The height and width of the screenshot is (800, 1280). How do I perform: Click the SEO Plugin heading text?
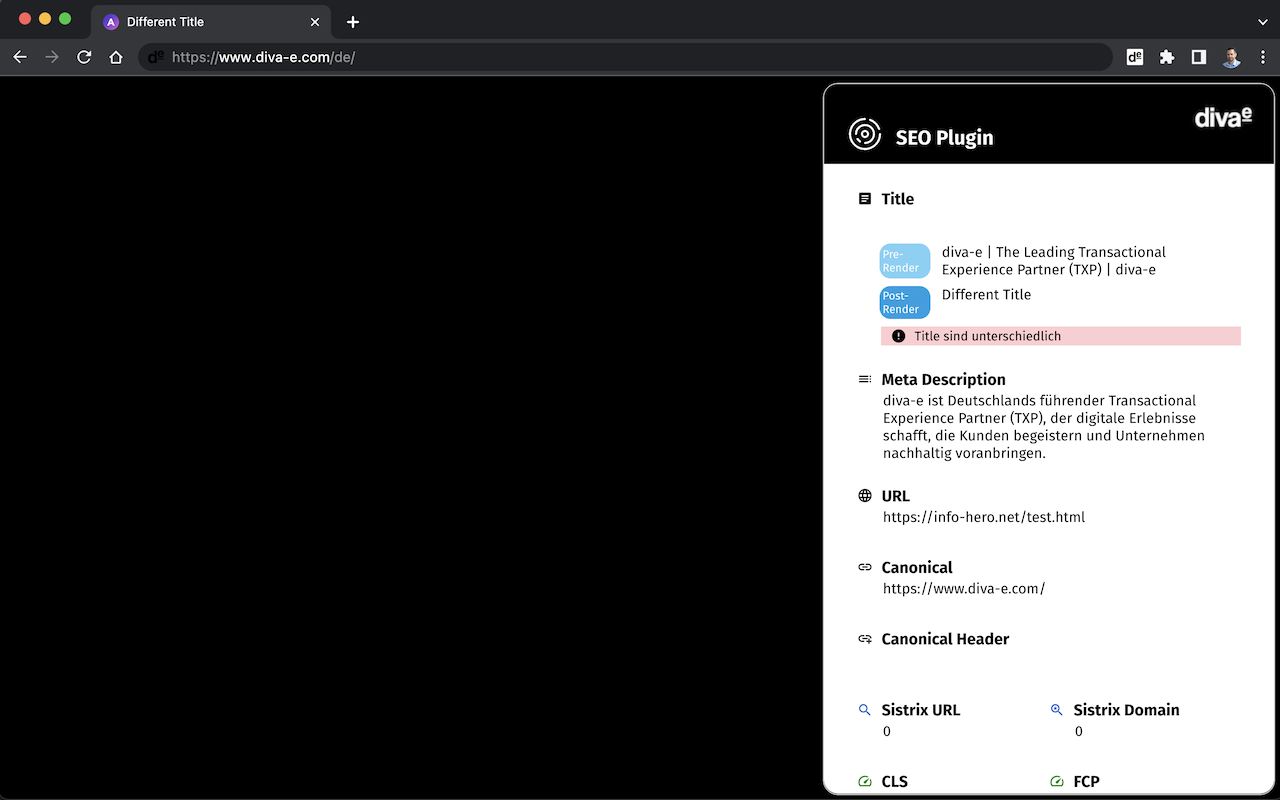click(945, 138)
